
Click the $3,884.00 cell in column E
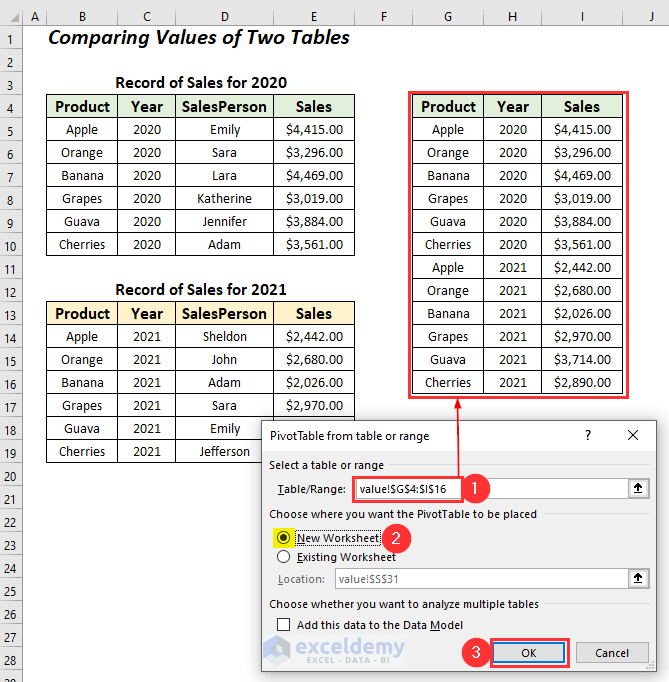coord(314,221)
